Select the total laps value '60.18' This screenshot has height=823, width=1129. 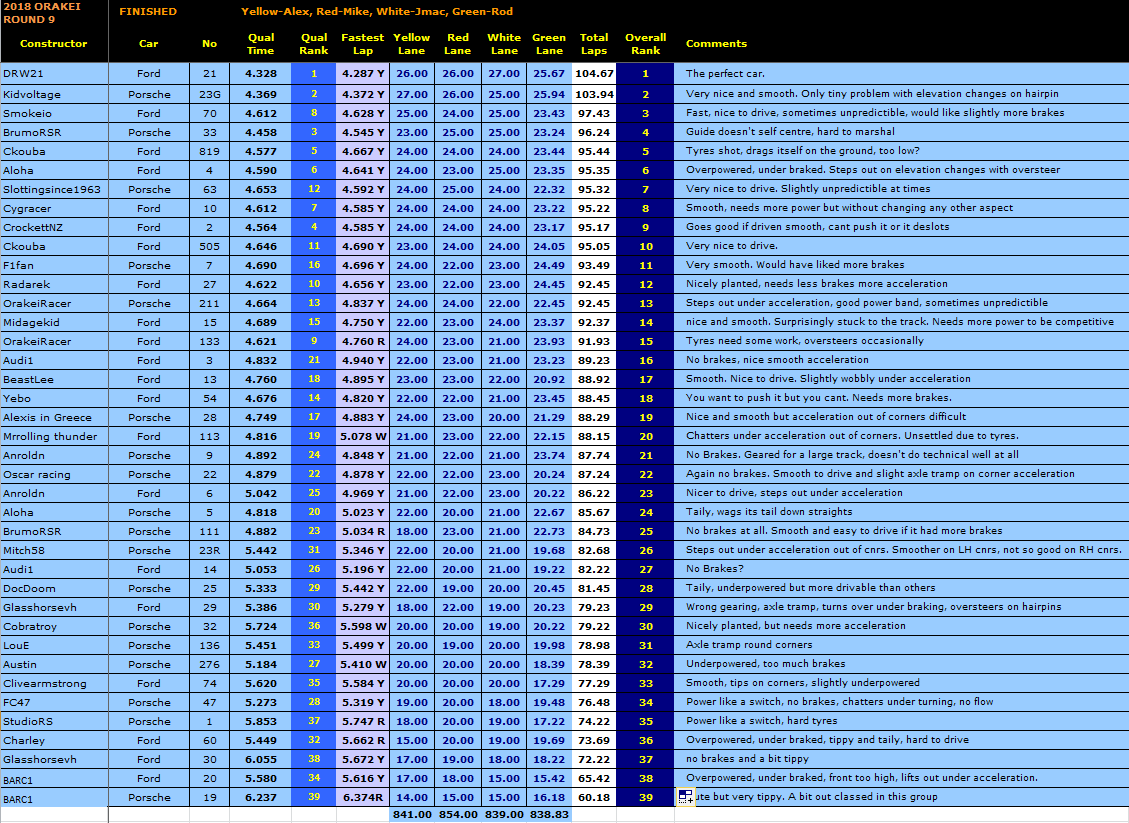click(595, 798)
